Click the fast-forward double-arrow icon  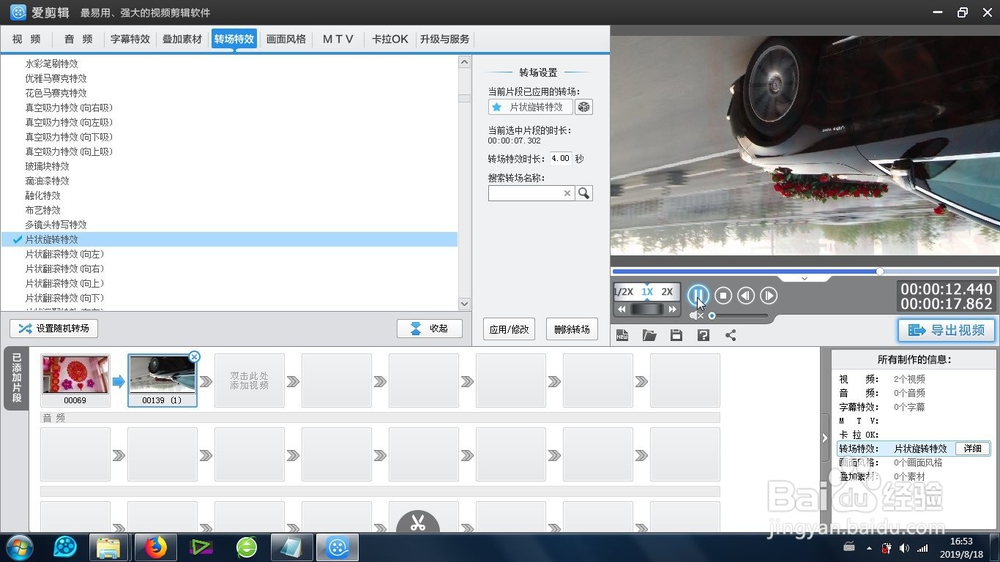click(x=672, y=309)
